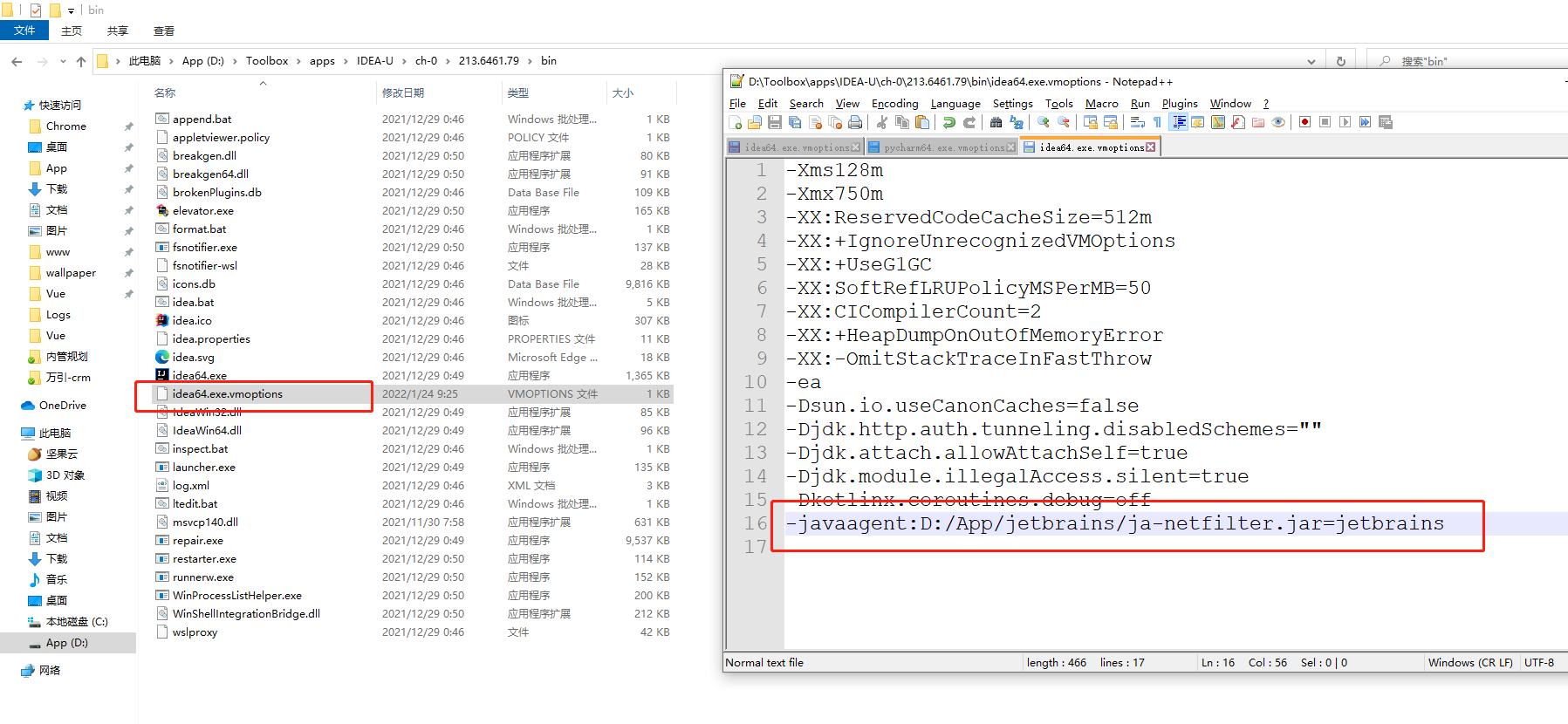This screenshot has height=724, width=1568.
Task: Click the Print icon in Notepad++ toolbar
Action: pos(855,122)
